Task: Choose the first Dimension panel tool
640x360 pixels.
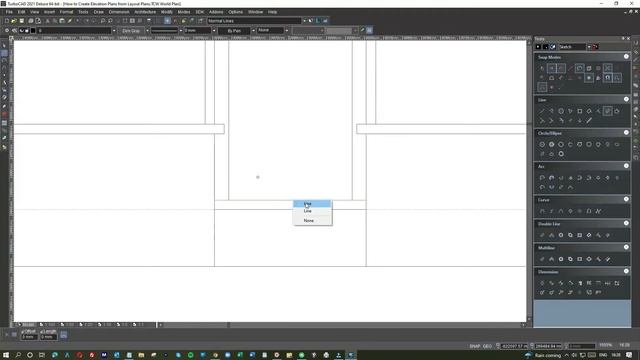Action: (x=542, y=283)
